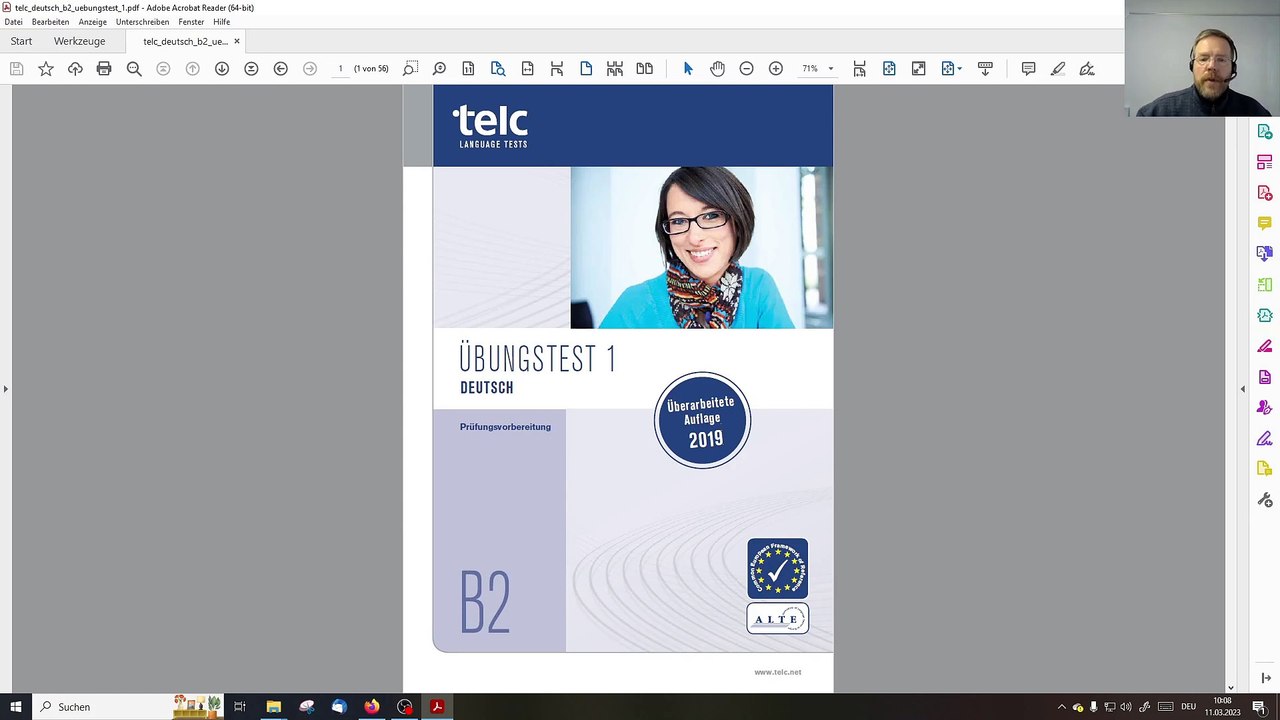Select the telc_deutsch_b2 document tab
1280x720 pixels.
coord(185,41)
